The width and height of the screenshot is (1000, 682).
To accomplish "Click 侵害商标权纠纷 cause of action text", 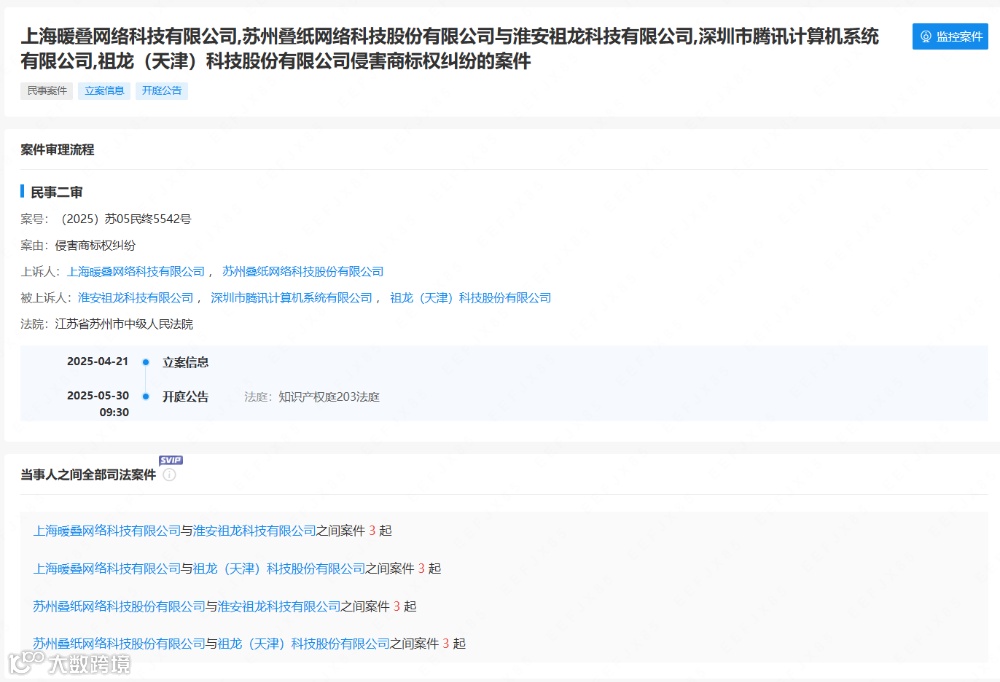I will click(x=95, y=246).
